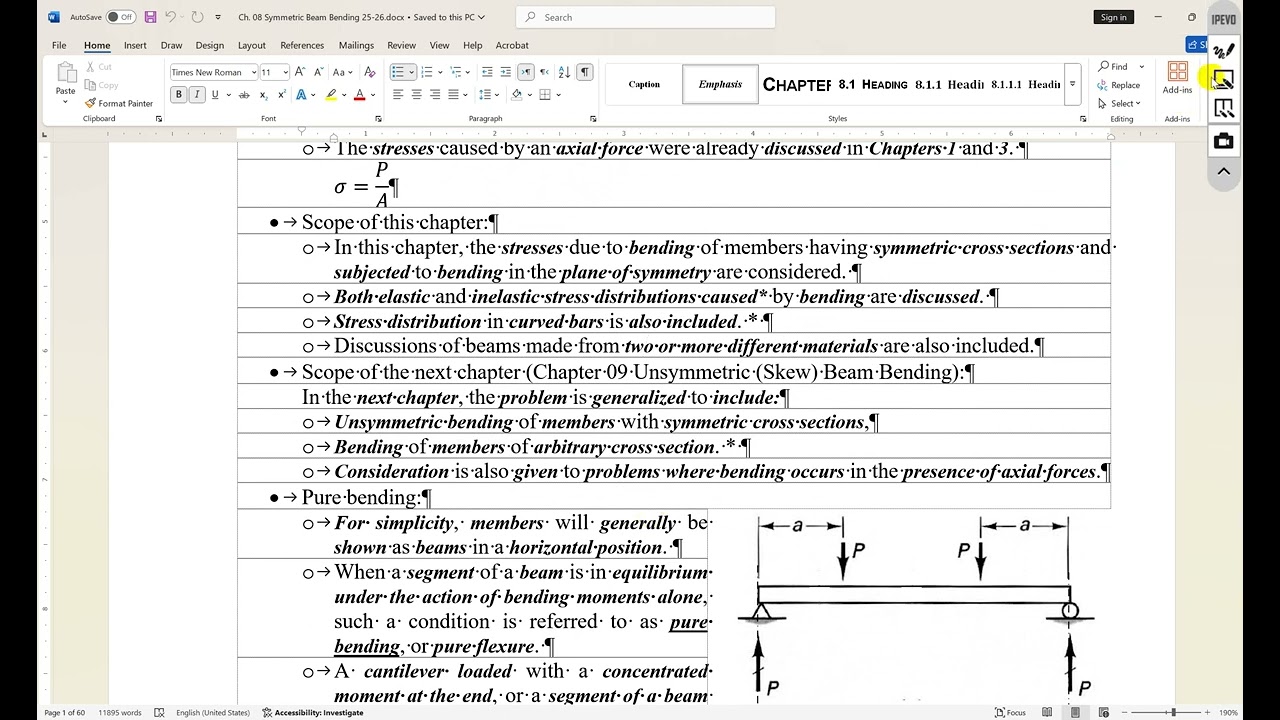Click the Paste clipboard icon
Screen dimensions: 1280x720
[66, 73]
